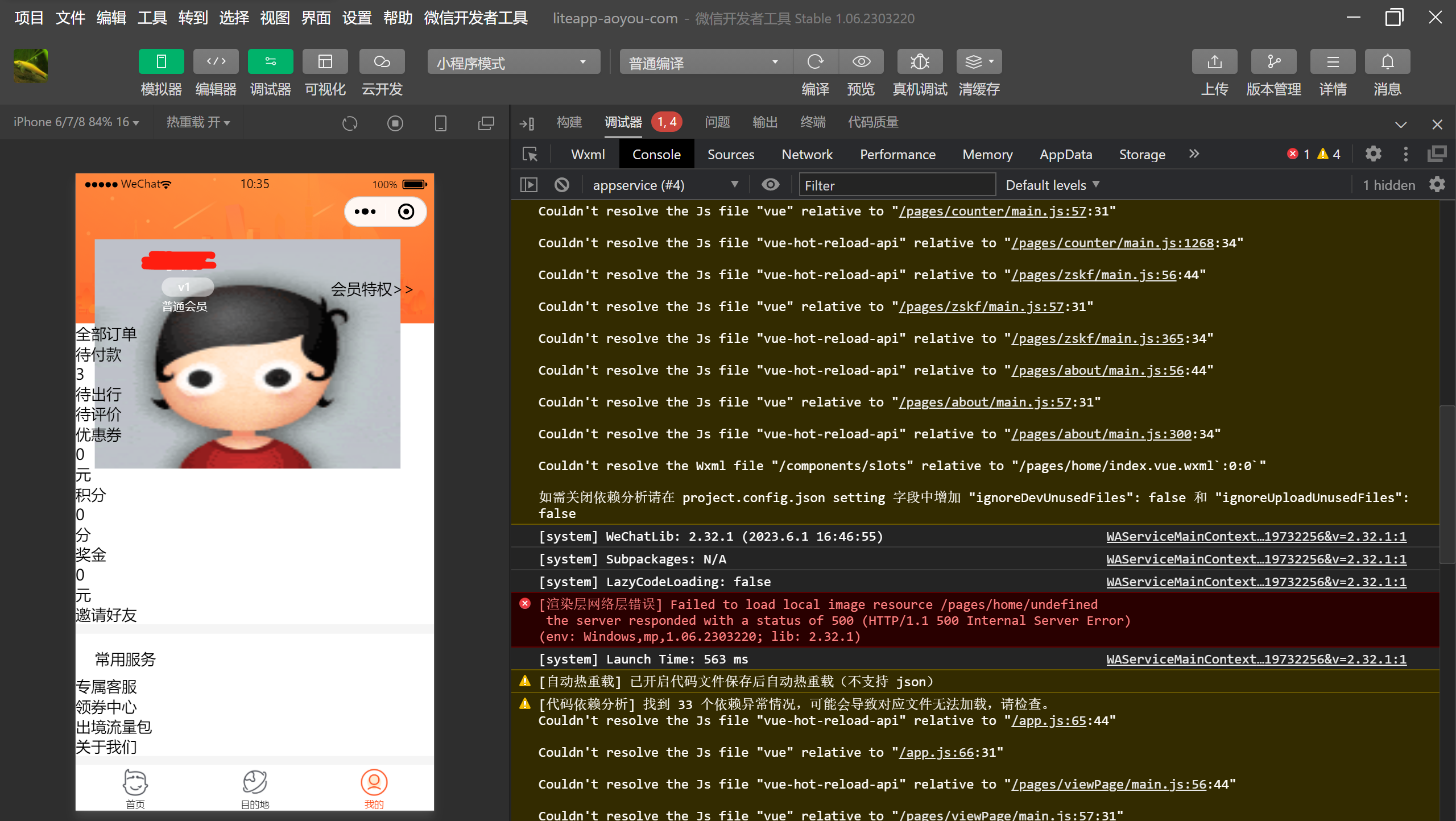Open the hot reload (热重载) dropdown
This screenshot has height=821, width=1456.
tap(198, 122)
